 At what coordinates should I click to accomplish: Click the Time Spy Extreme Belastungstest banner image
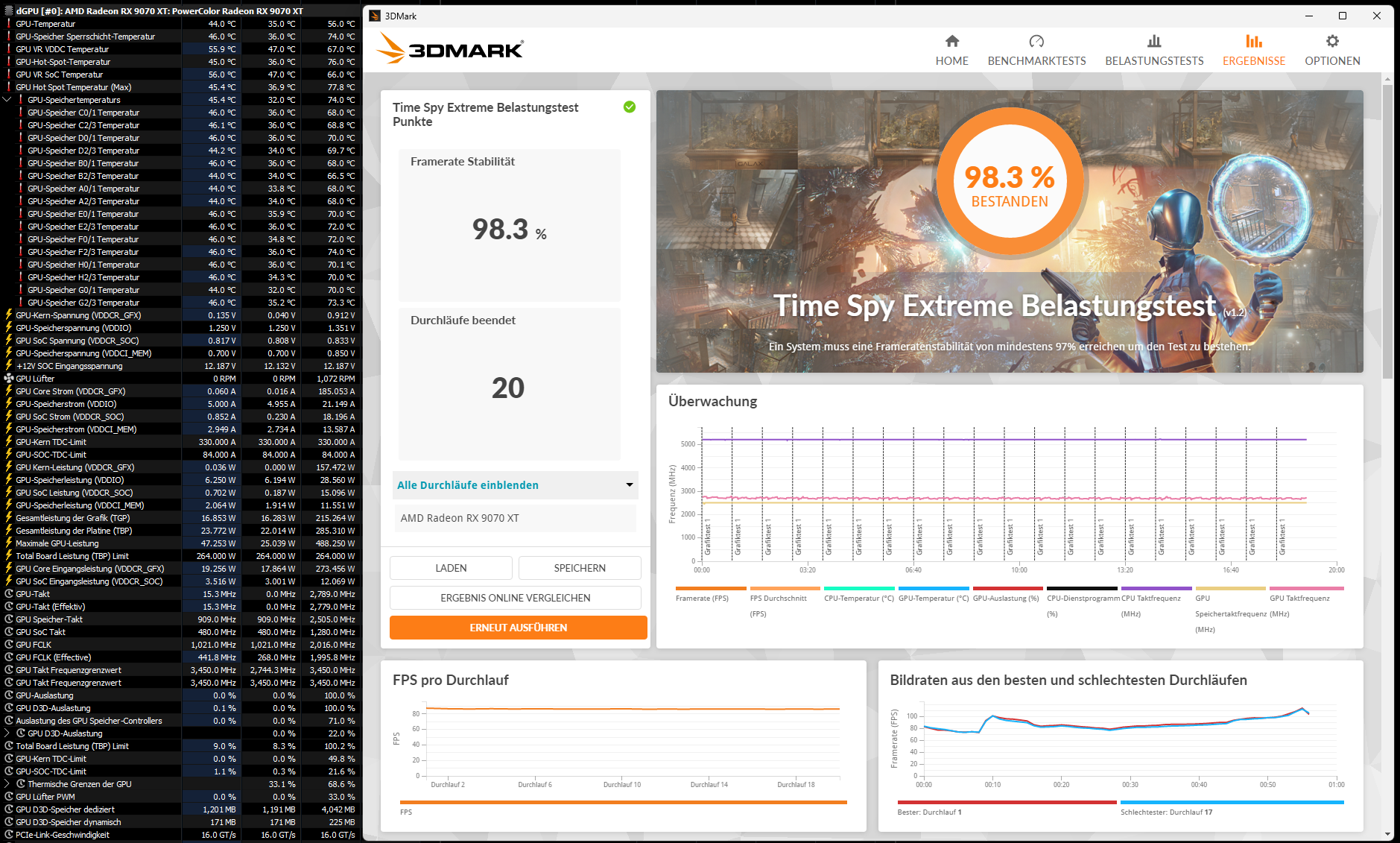[1010, 231]
